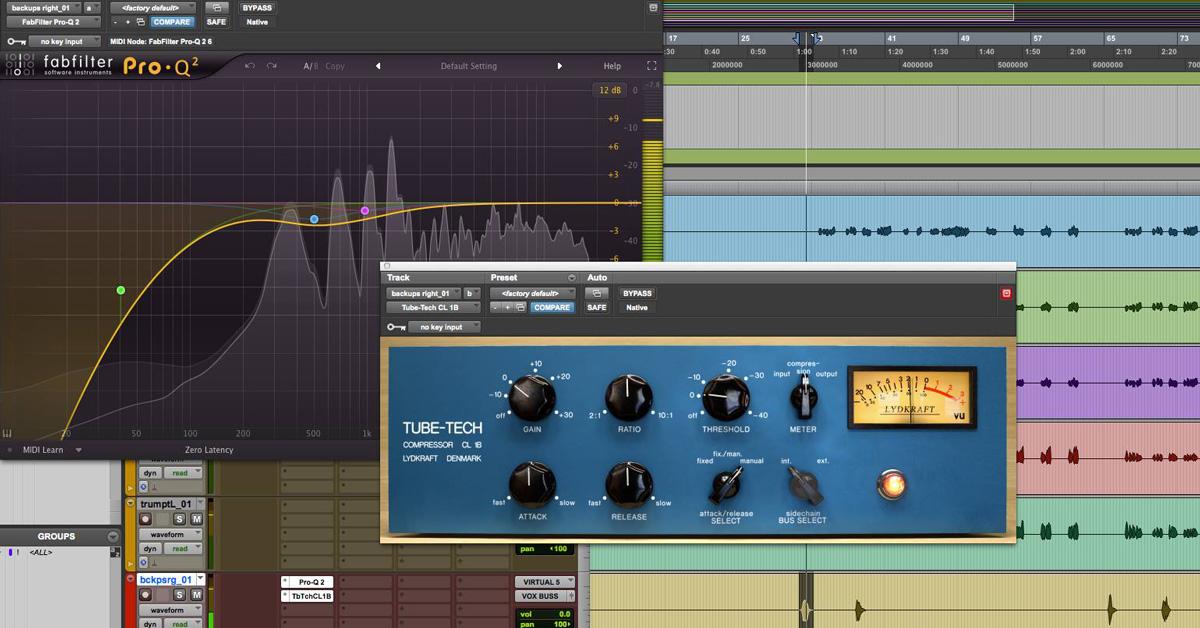Open 'no key input' dropdown in Tube-Tech
This screenshot has height=628, width=1200.
click(444, 327)
